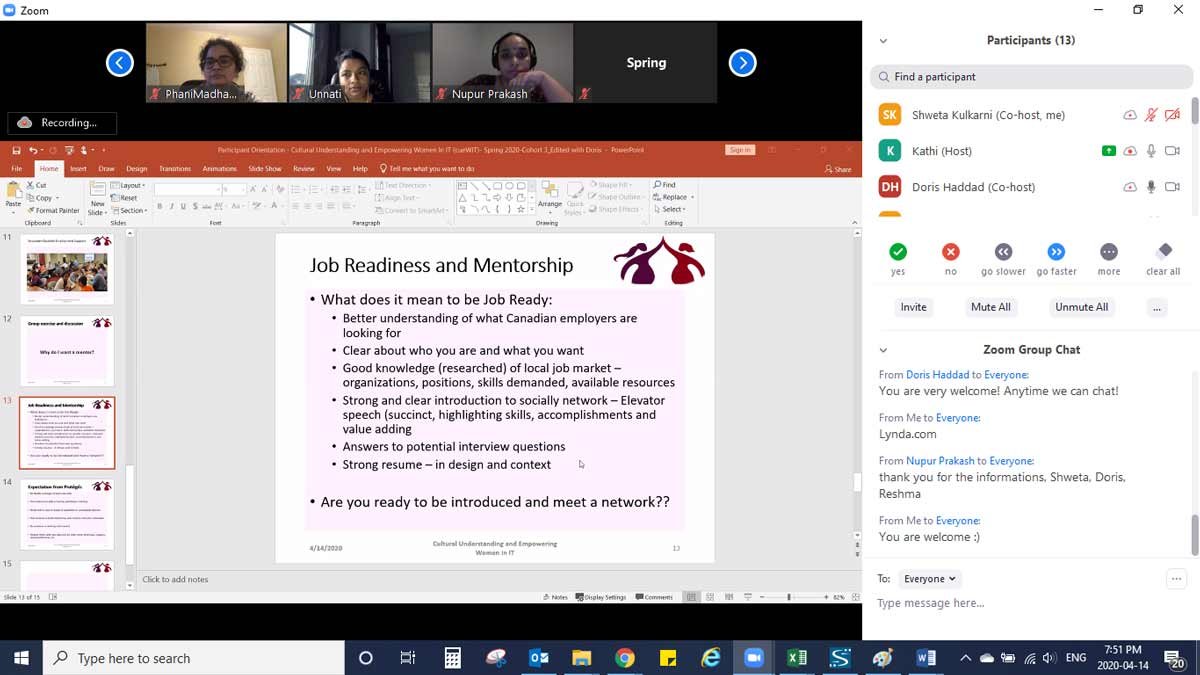Unmute Shweta Kulkarni's microphone

(1151, 115)
